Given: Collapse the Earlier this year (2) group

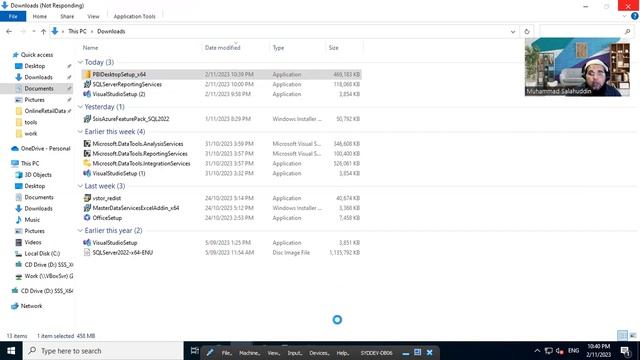Looking at the screenshot, I should [x=80, y=231].
